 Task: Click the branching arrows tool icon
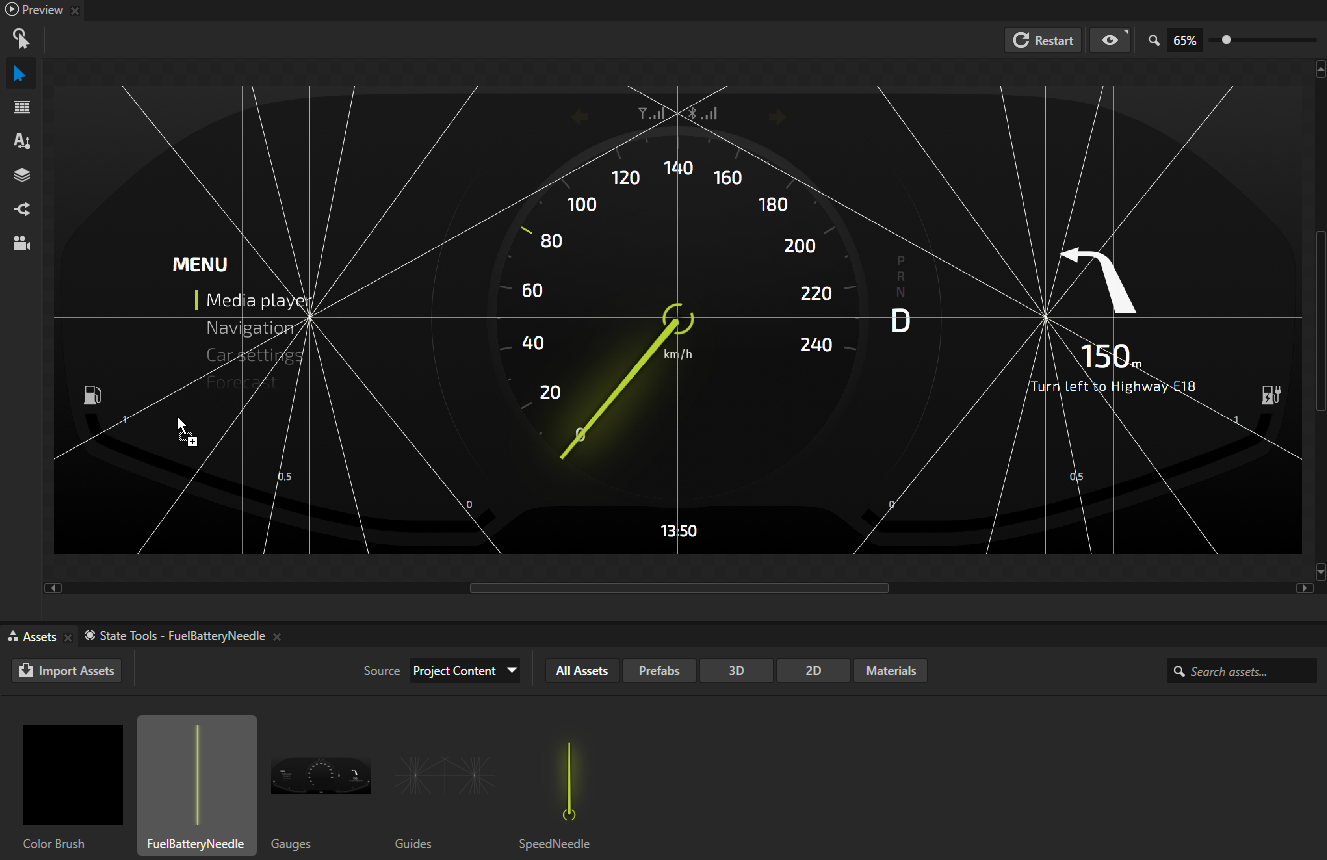point(21,209)
